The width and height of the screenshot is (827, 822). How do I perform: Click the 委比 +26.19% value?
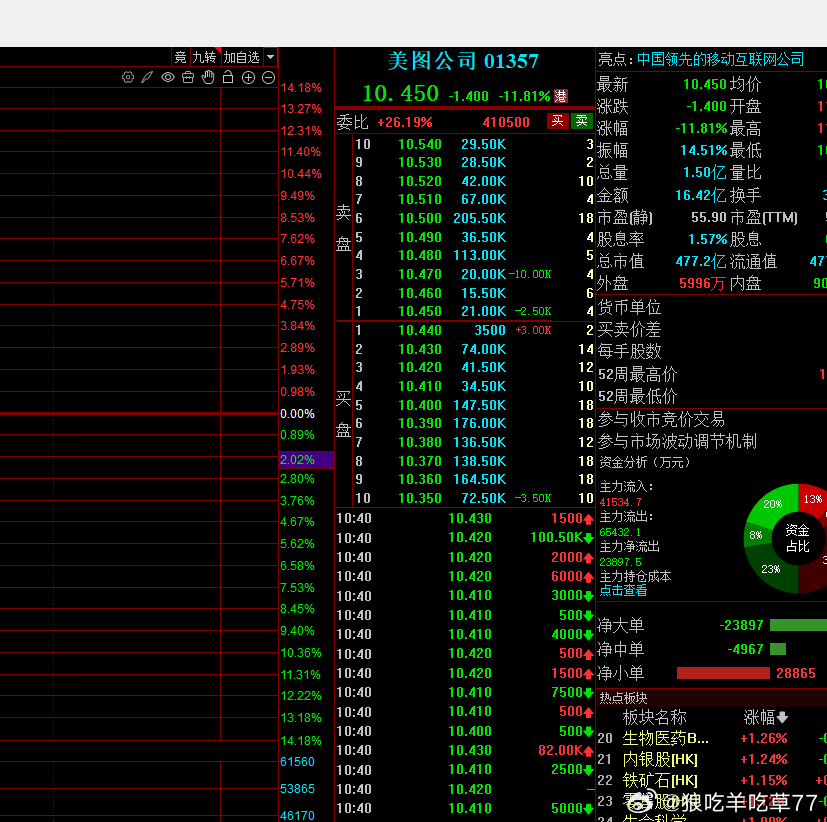(405, 122)
